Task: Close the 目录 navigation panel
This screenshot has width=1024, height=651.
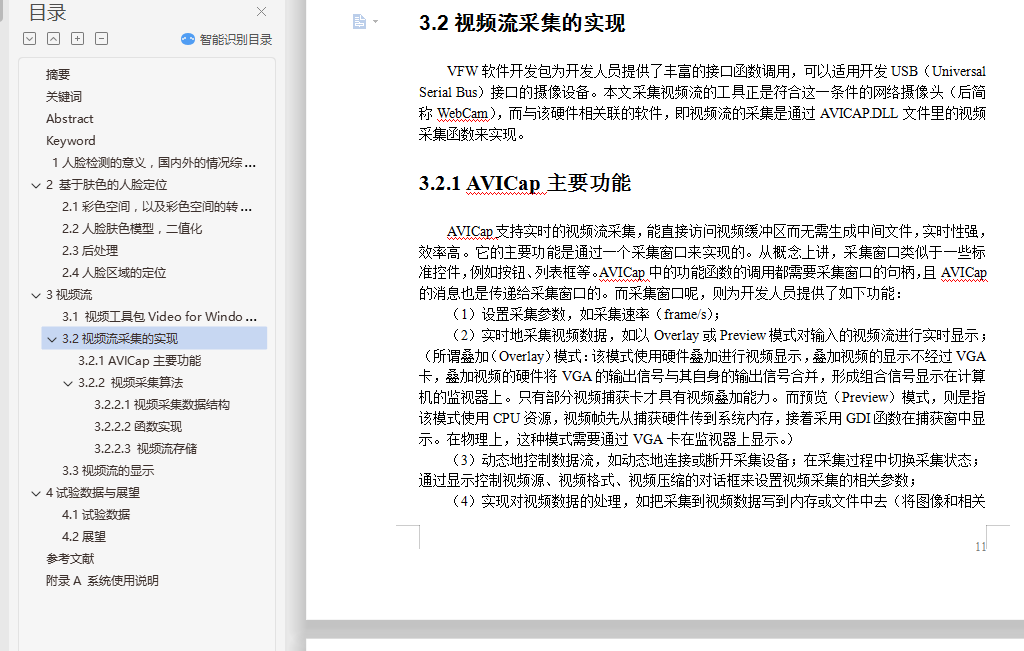Action: (261, 11)
